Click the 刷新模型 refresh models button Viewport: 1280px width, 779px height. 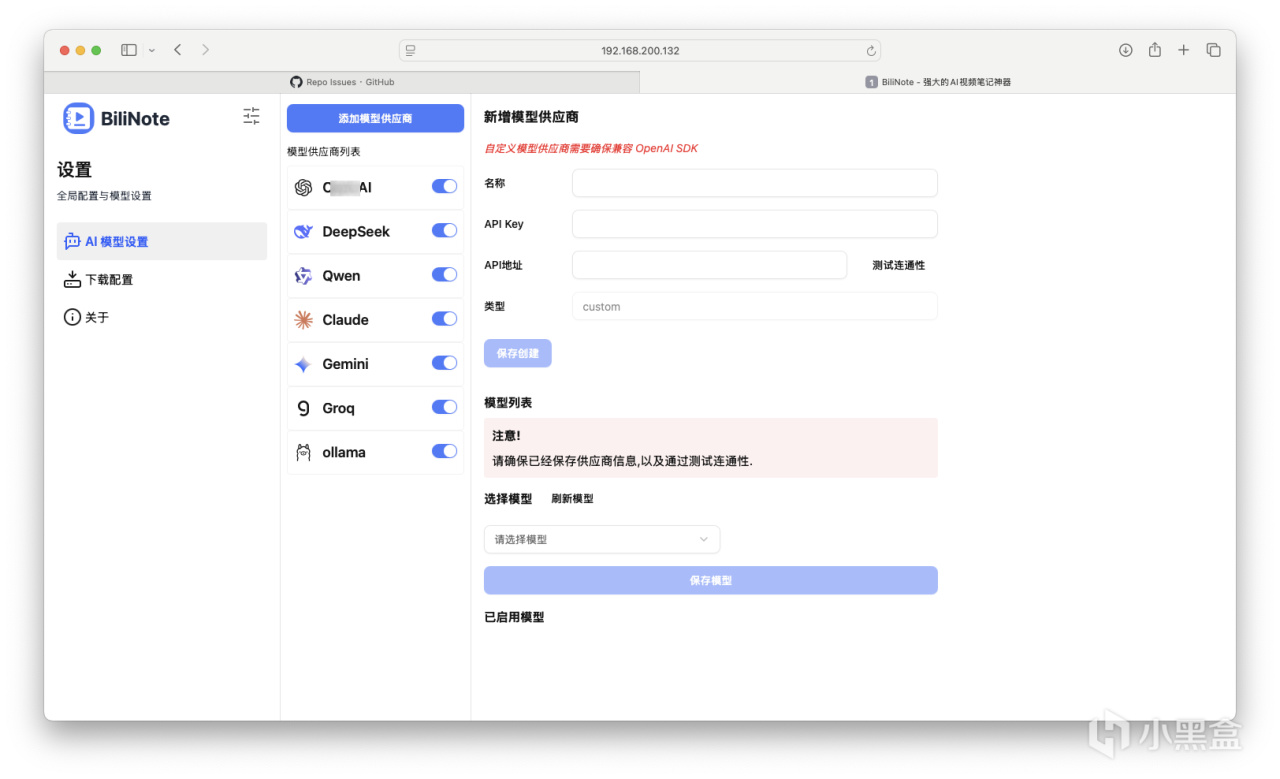point(572,498)
